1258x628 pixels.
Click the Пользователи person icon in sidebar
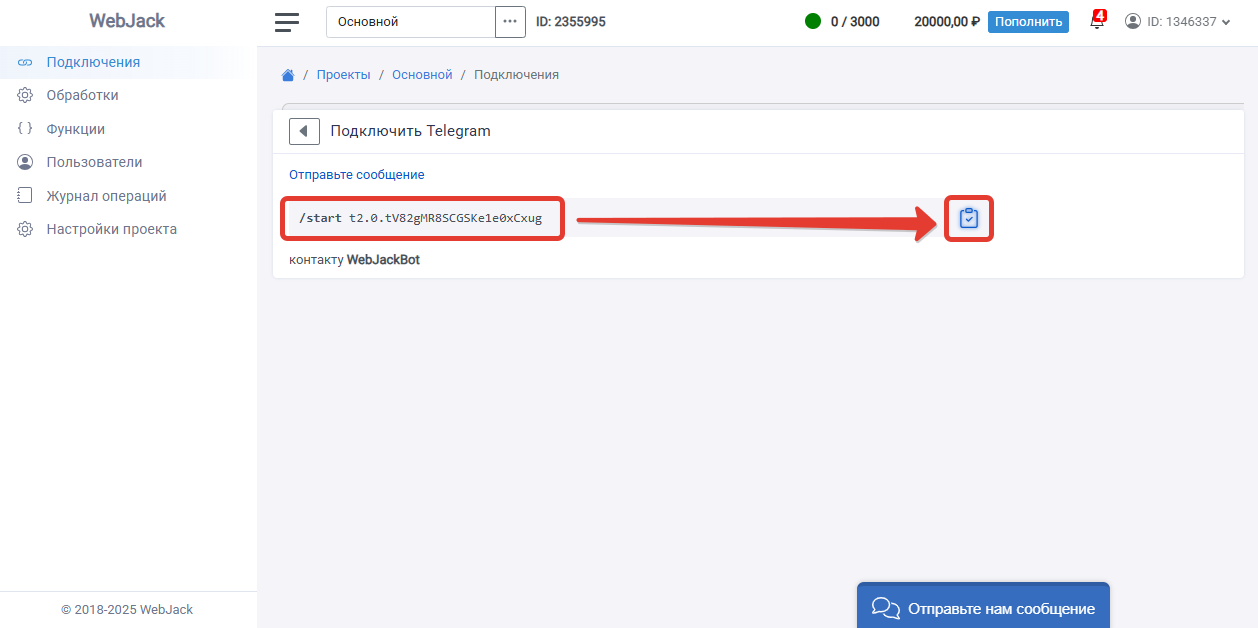tap(25, 162)
